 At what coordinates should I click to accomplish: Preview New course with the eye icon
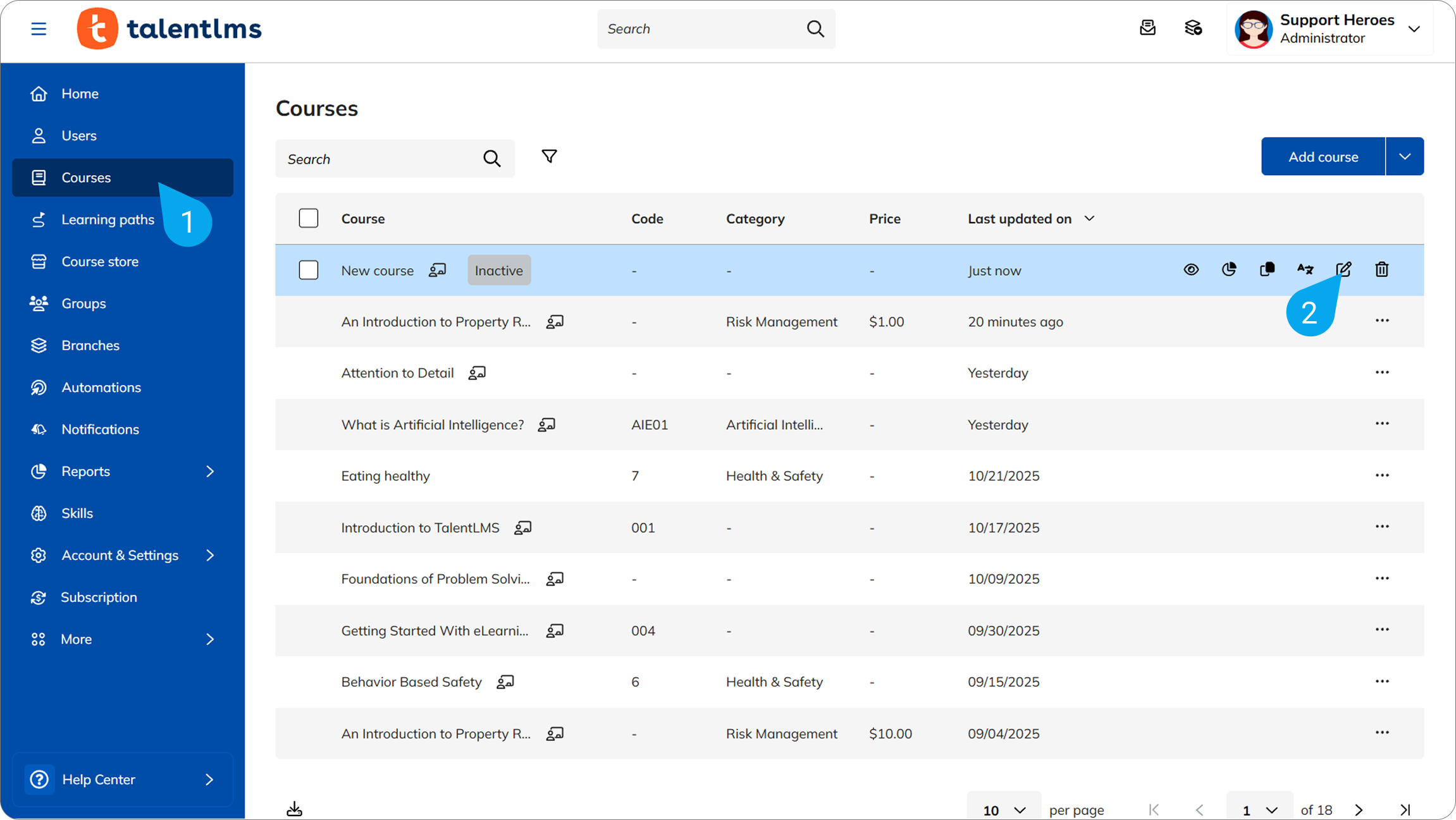pos(1191,270)
